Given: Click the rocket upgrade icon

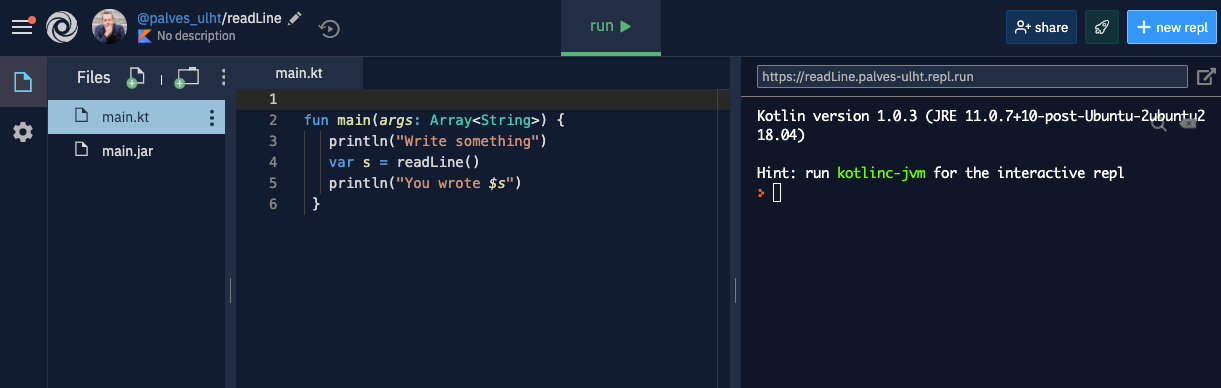Looking at the screenshot, I should 1102,28.
